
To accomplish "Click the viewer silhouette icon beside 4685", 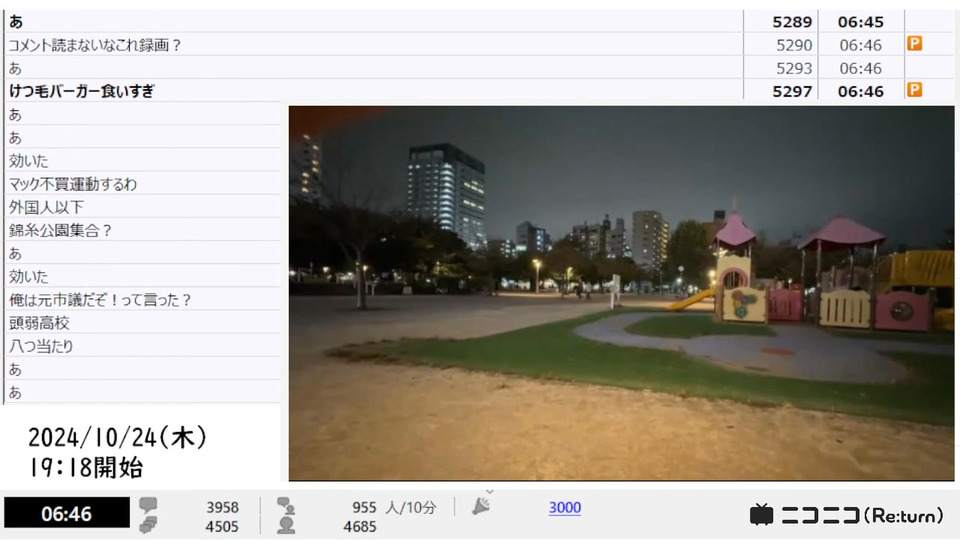I will [x=286, y=525].
